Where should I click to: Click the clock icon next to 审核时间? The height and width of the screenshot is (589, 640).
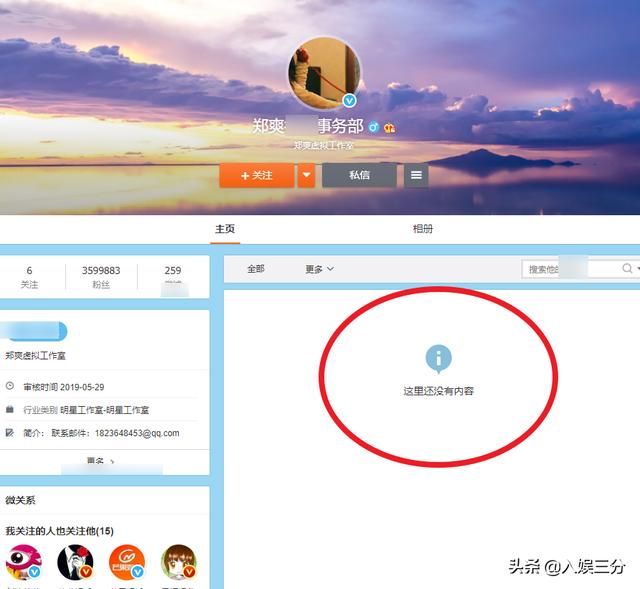10,386
